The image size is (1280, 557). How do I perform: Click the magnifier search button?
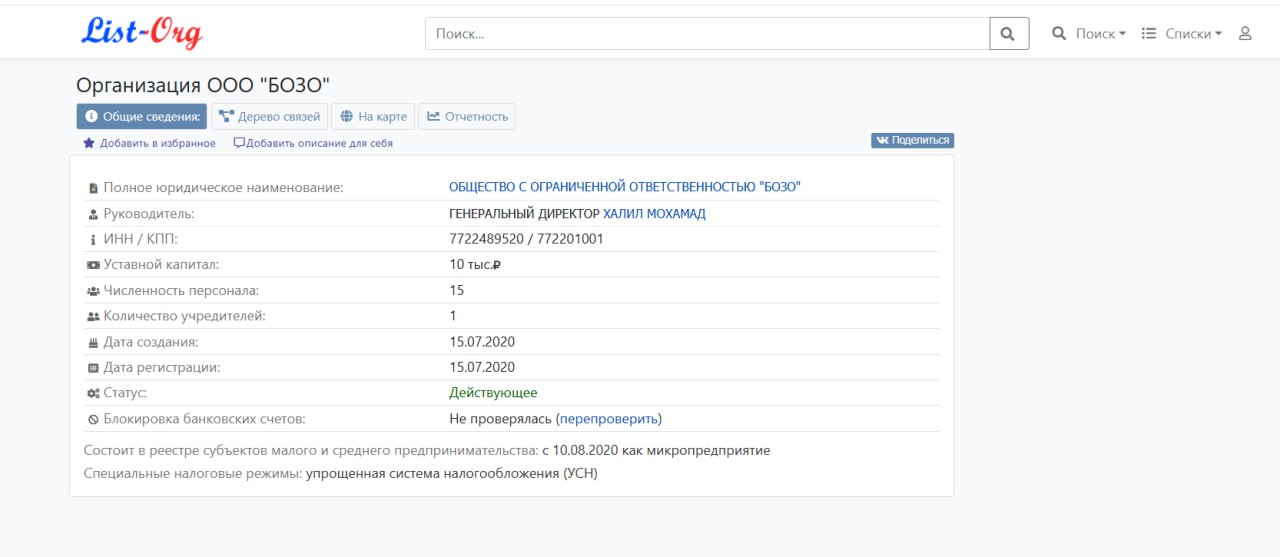coord(1009,33)
